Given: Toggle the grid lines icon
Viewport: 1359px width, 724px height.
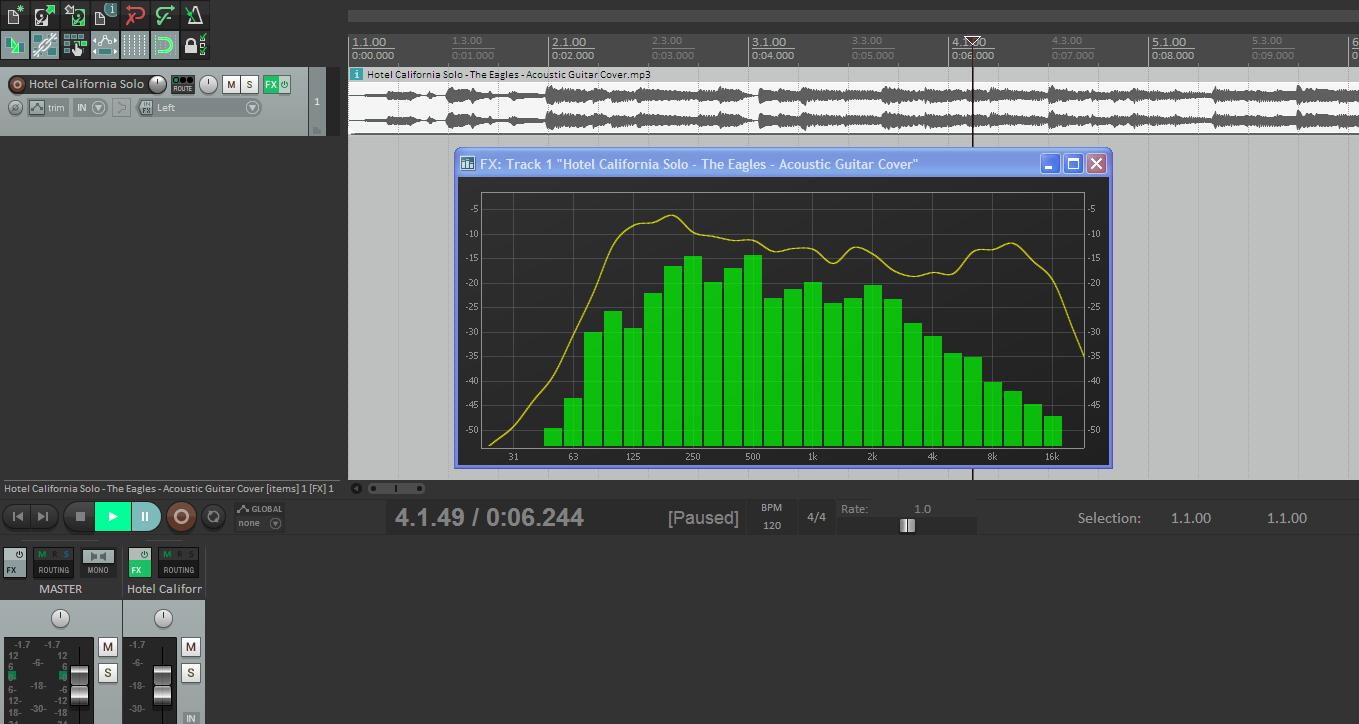Looking at the screenshot, I should (x=135, y=45).
